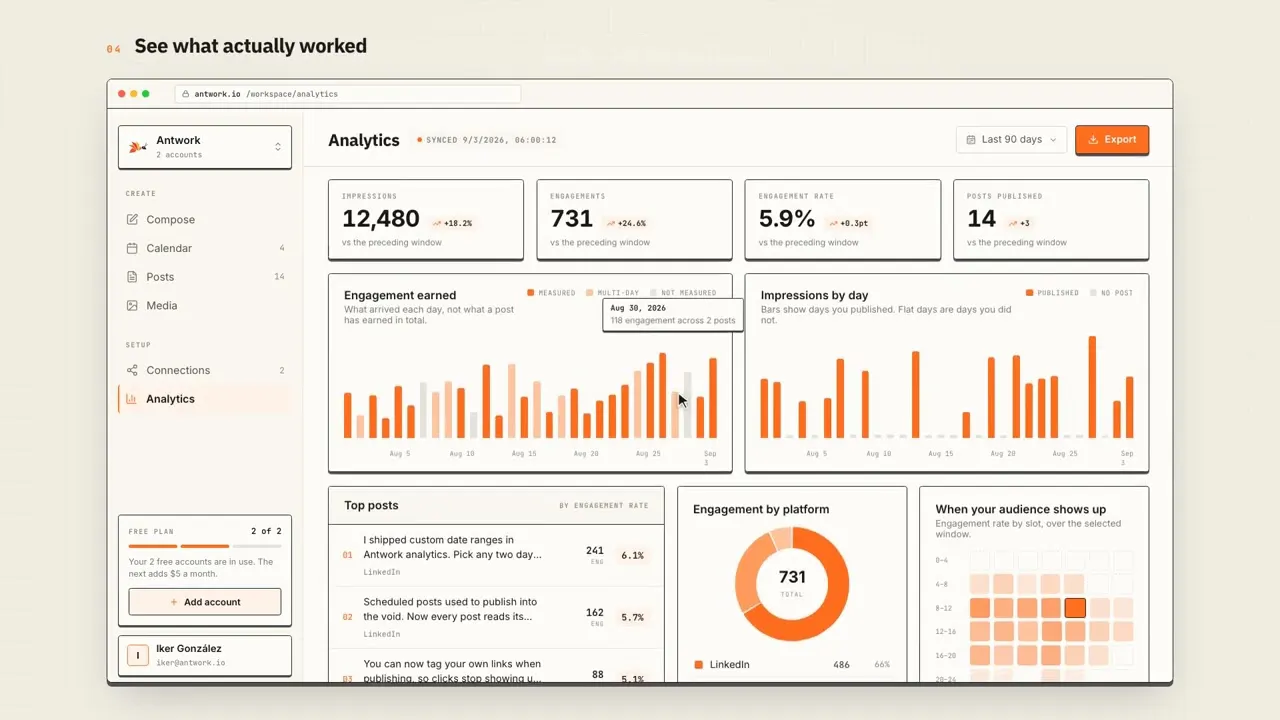Click the 12,480 impressions value
The width and height of the screenshot is (1280, 720).
(381, 219)
